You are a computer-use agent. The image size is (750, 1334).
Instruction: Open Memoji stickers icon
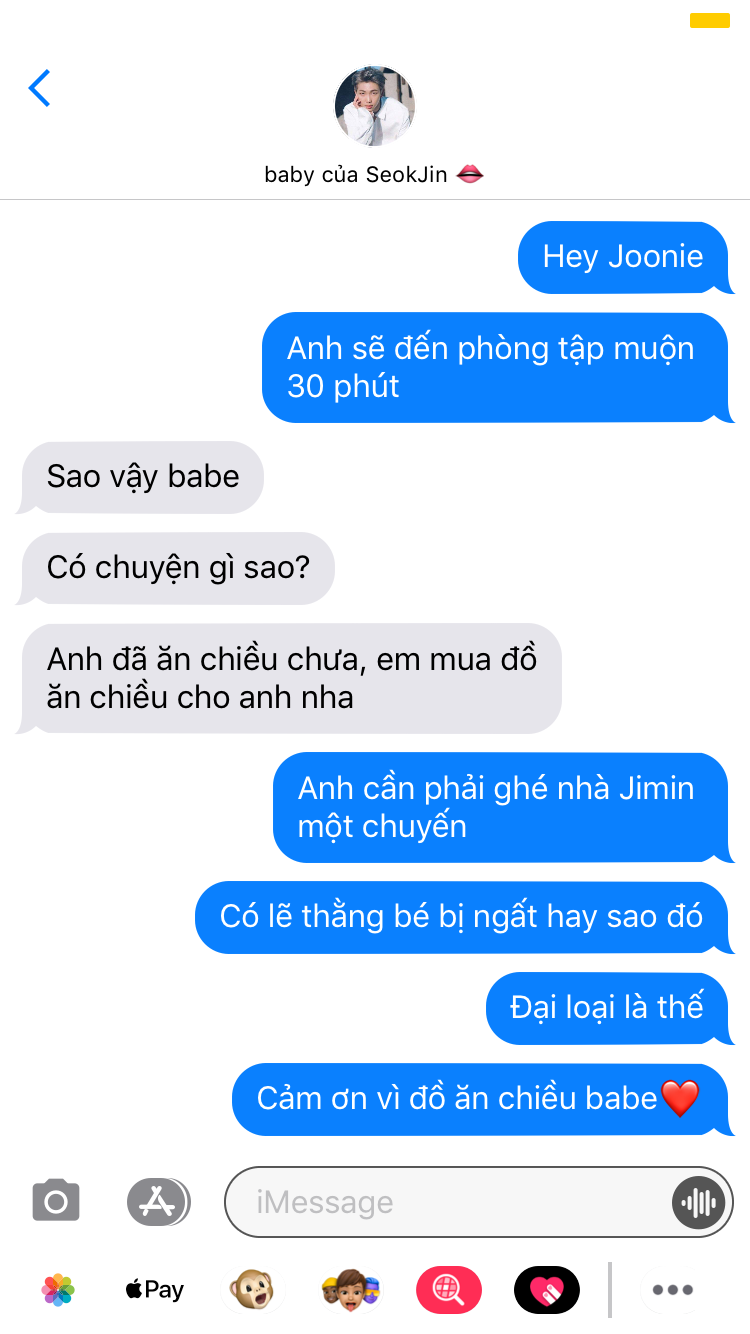350,1289
